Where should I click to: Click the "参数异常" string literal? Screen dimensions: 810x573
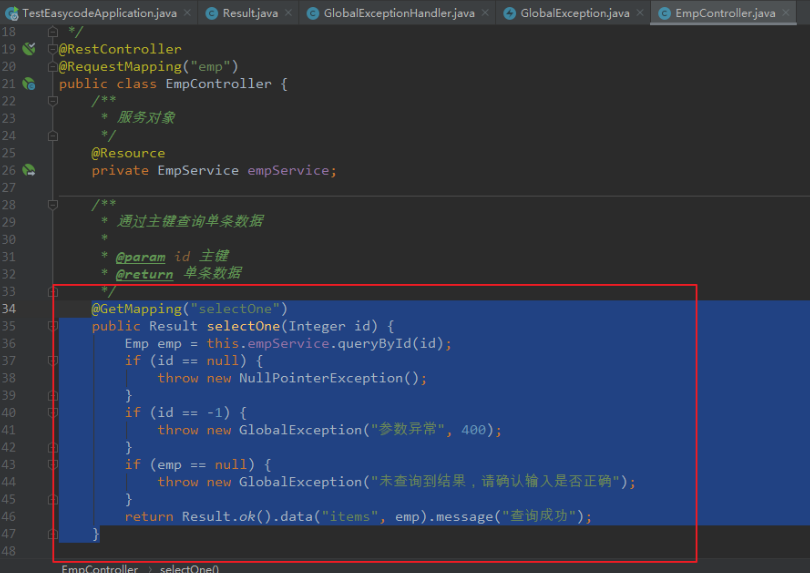408,429
